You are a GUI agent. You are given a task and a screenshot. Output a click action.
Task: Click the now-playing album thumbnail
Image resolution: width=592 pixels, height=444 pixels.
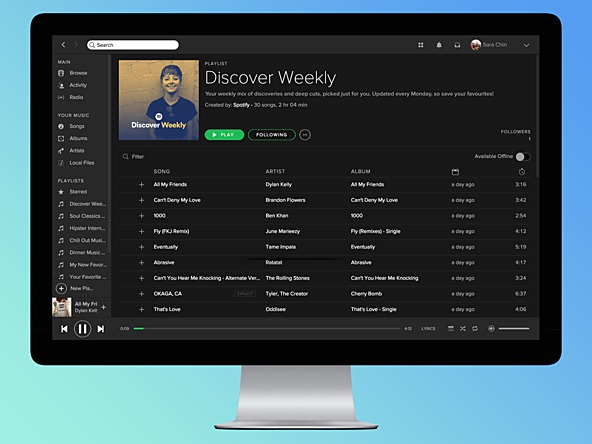[62, 307]
